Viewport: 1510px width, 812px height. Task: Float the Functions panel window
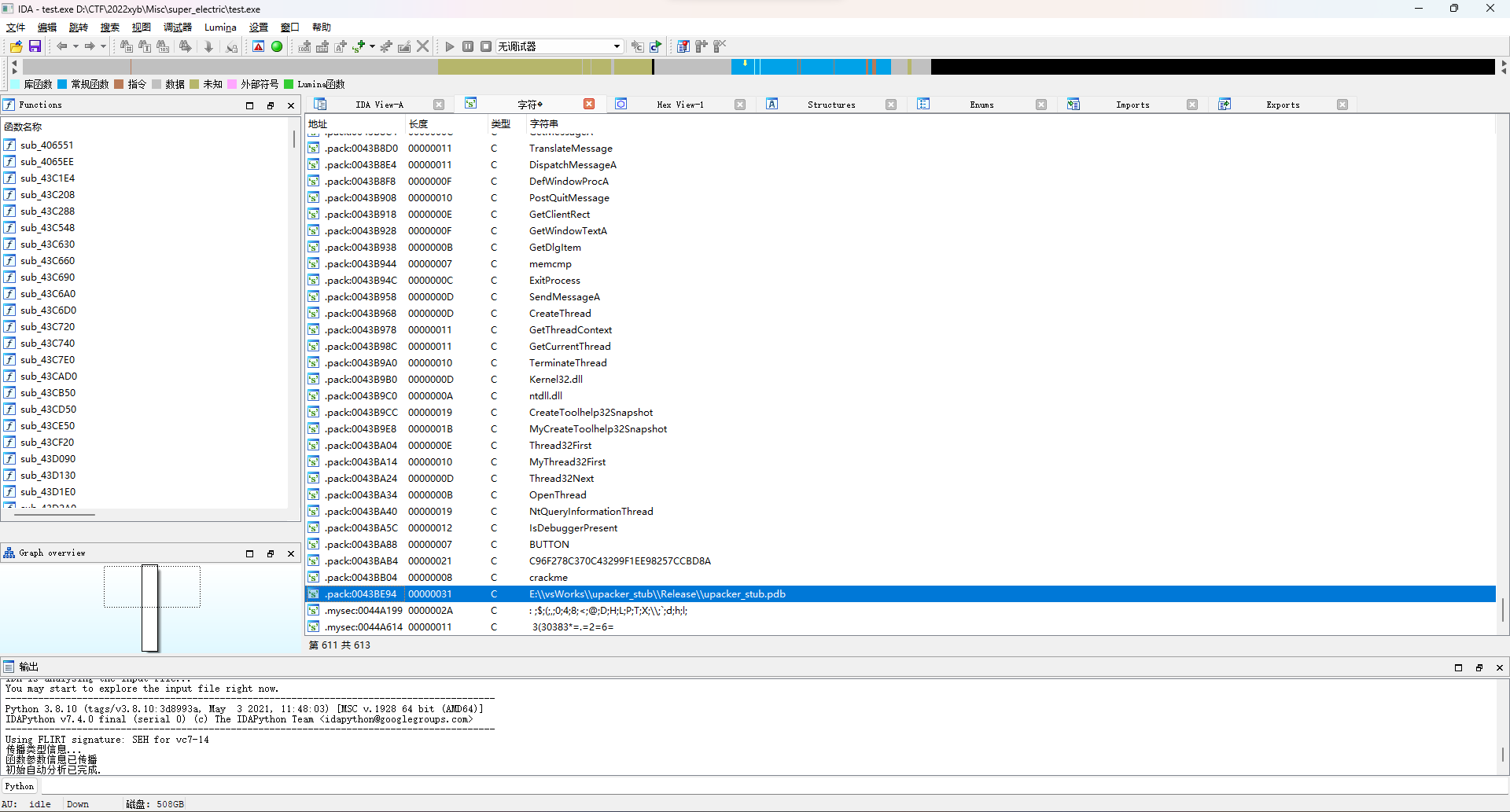[x=271, y=105]
